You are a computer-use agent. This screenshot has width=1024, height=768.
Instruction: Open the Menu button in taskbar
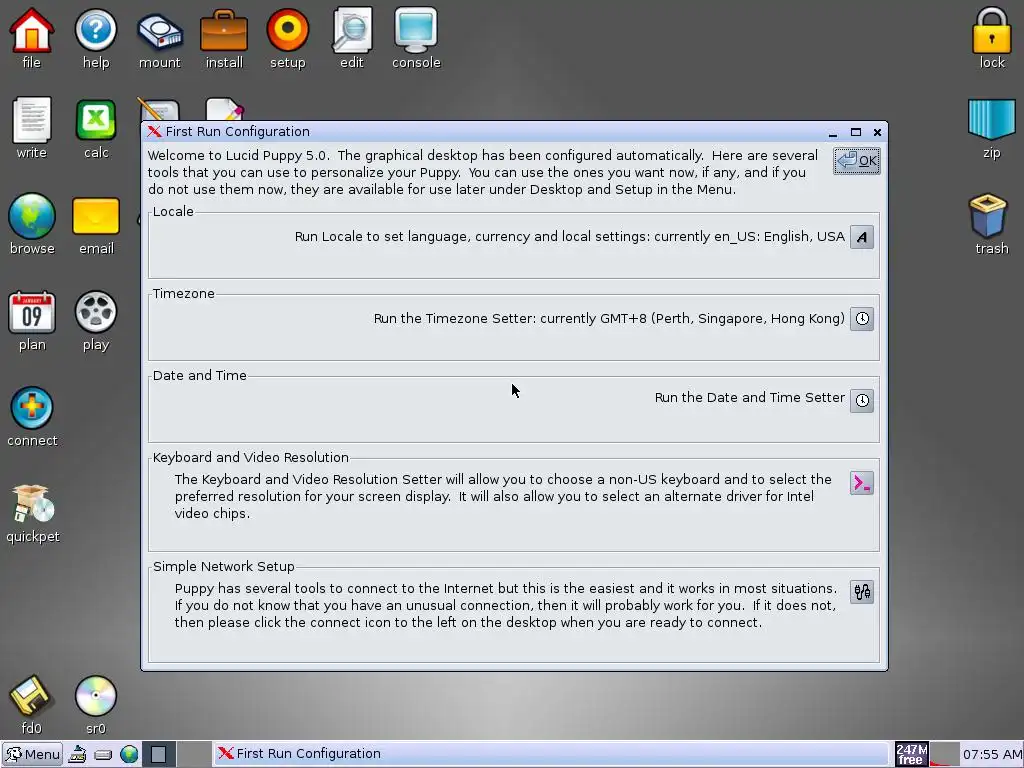(33, 754)
